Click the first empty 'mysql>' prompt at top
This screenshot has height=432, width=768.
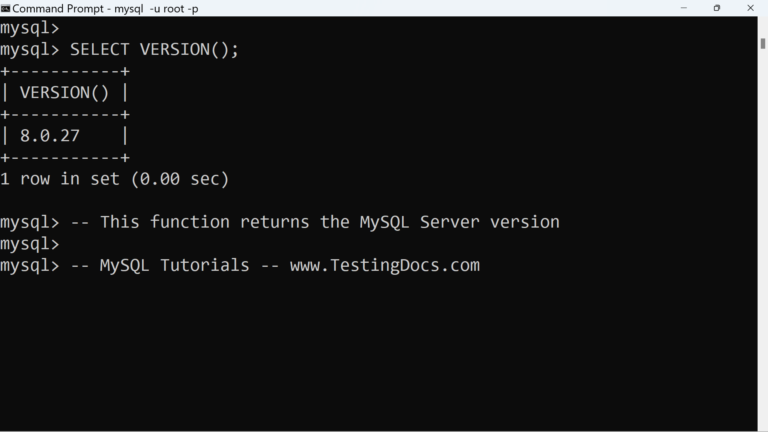pyautogui.click(x=30, y=29)
